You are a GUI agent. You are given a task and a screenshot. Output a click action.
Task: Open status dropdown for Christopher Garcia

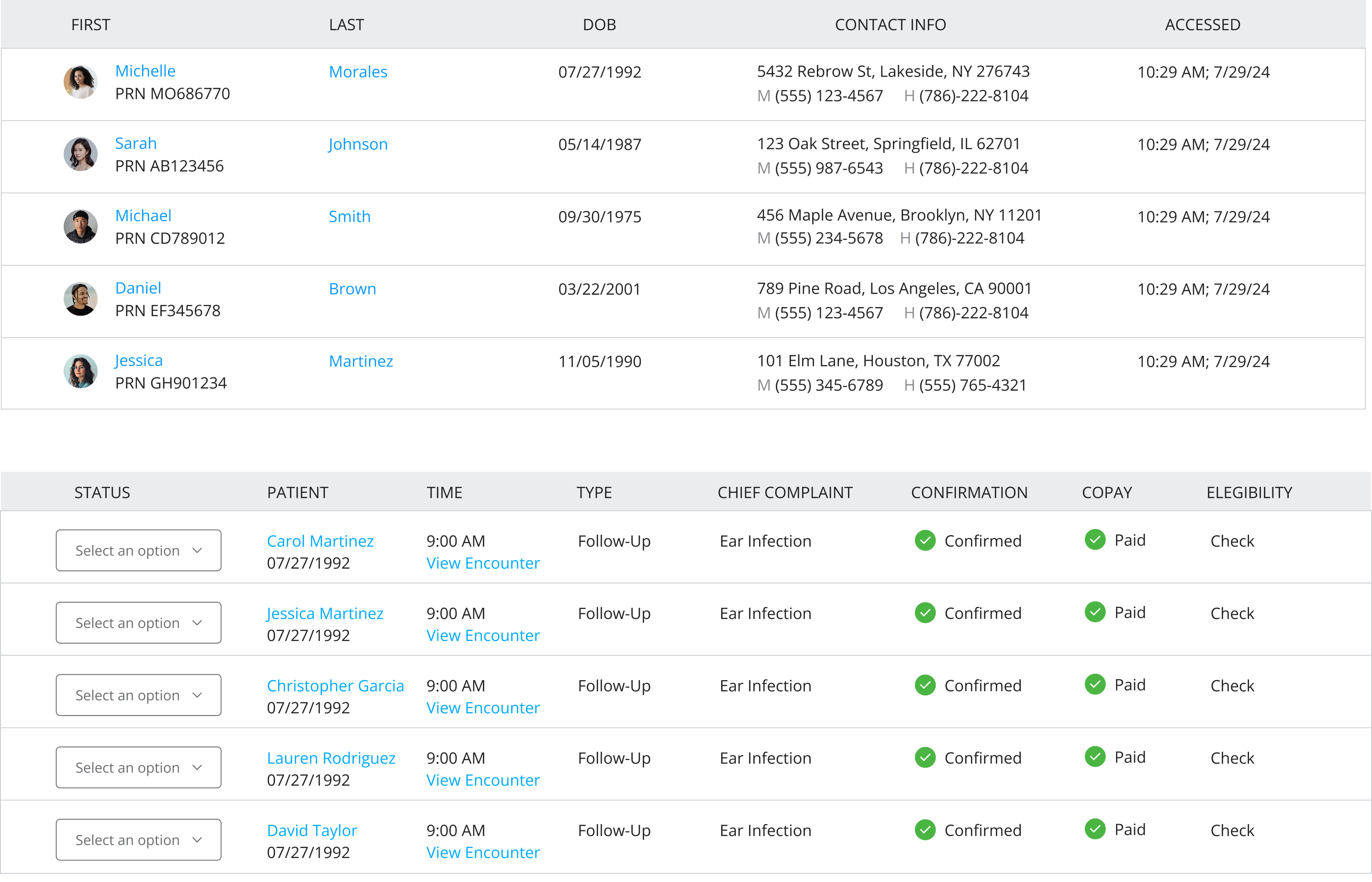tap(139, 695)
